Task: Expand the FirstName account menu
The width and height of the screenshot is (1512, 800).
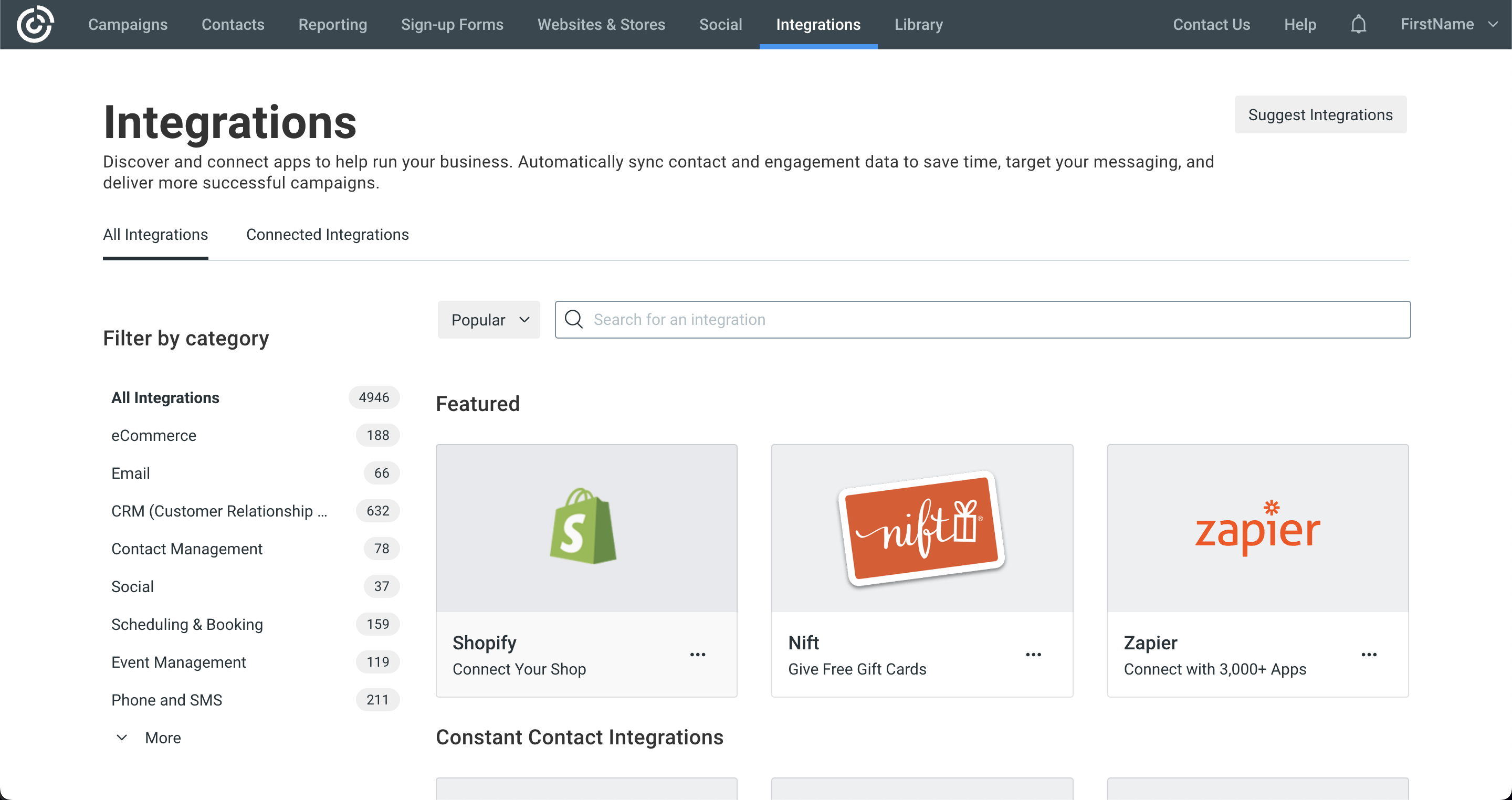Action: [1448, 24]
